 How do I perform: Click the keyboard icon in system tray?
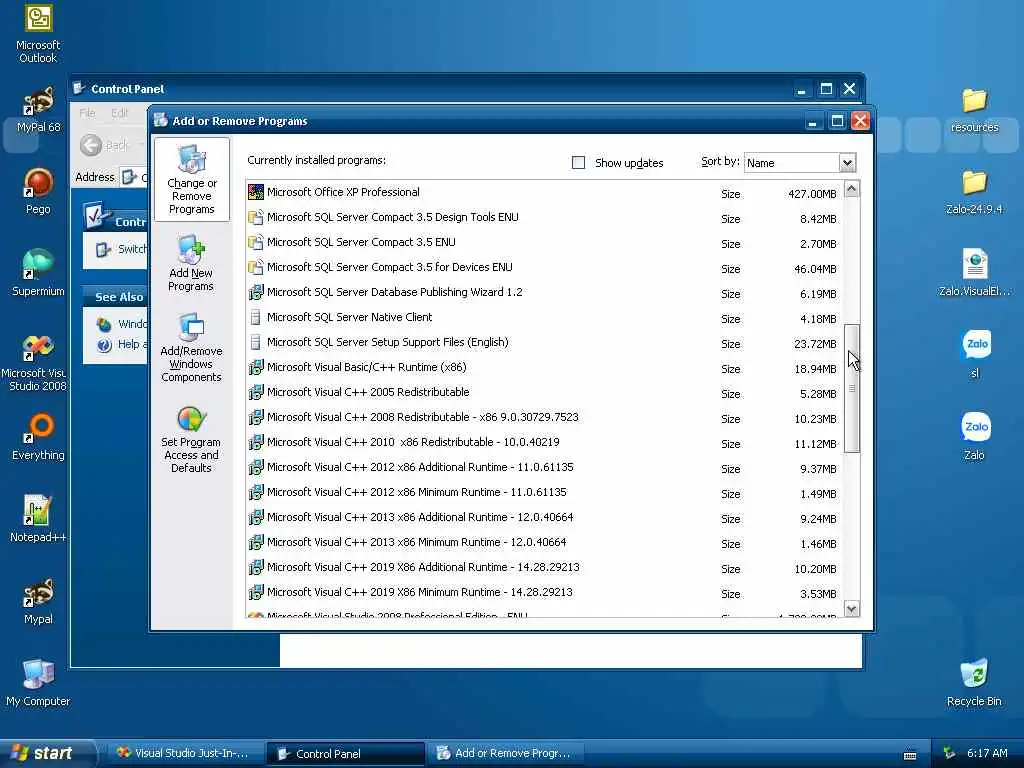click(x=910, y=755)
